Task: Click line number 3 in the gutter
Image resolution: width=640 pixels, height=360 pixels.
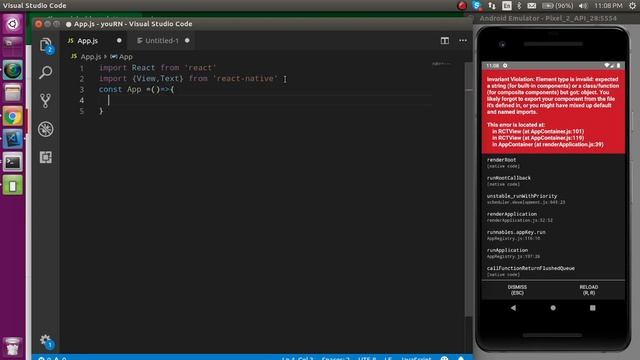Action: pos(82,89)
